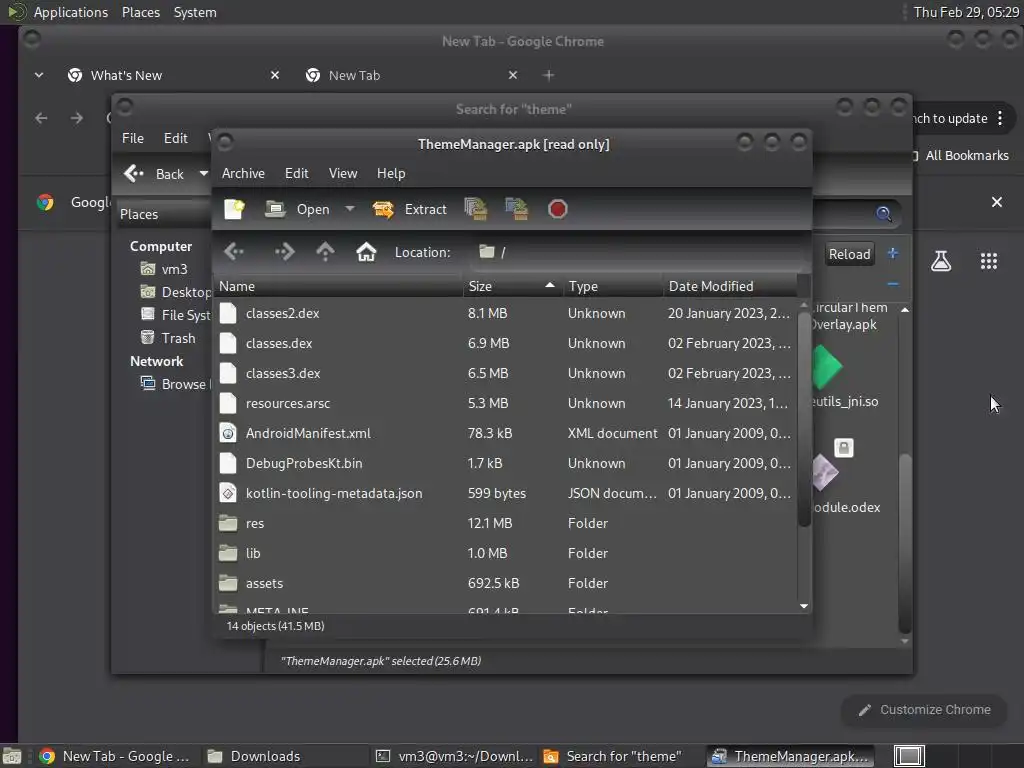Go back with archive location back arrow
Image resolution: width=1024 pixels, height=768 pixels.
pyautogui.click(x=234, y=252)
